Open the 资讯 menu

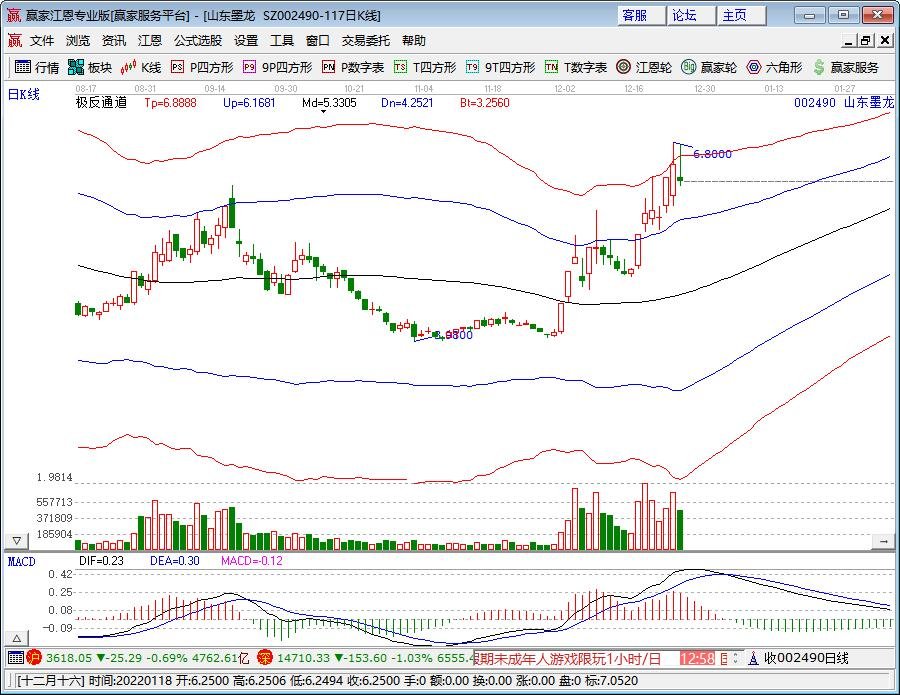[114, 40]
